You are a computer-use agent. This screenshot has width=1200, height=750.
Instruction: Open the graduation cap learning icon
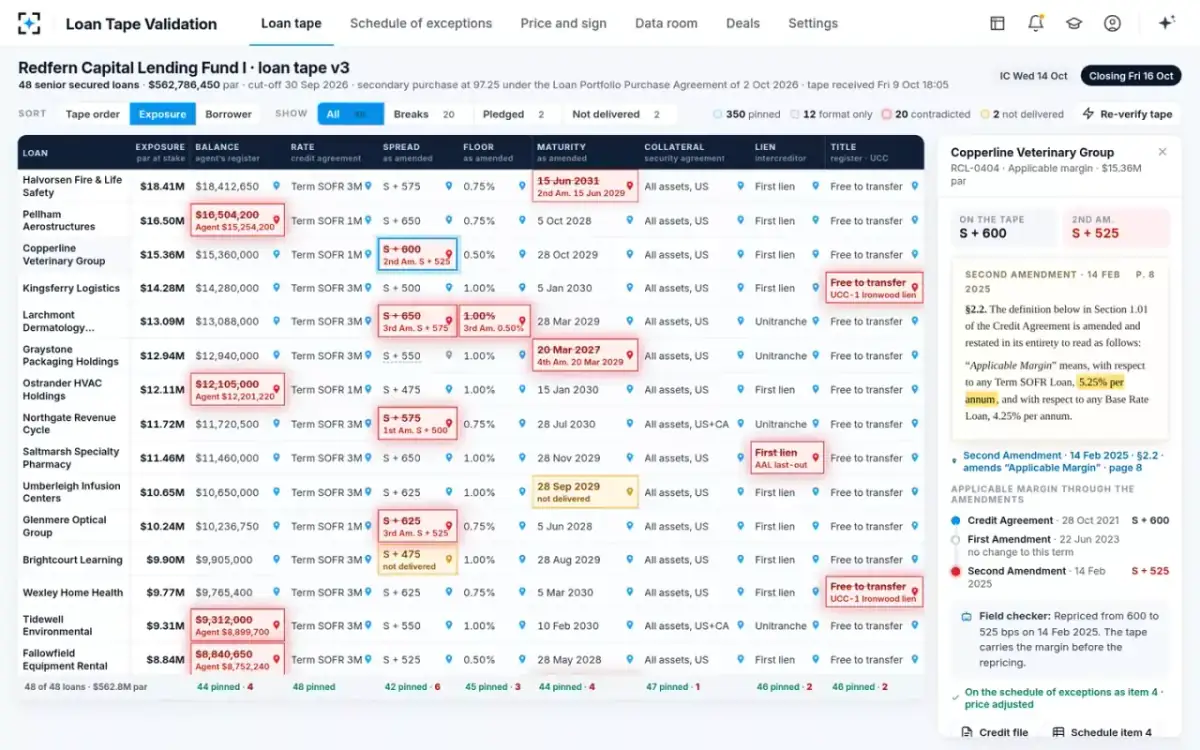point(1074,23)
